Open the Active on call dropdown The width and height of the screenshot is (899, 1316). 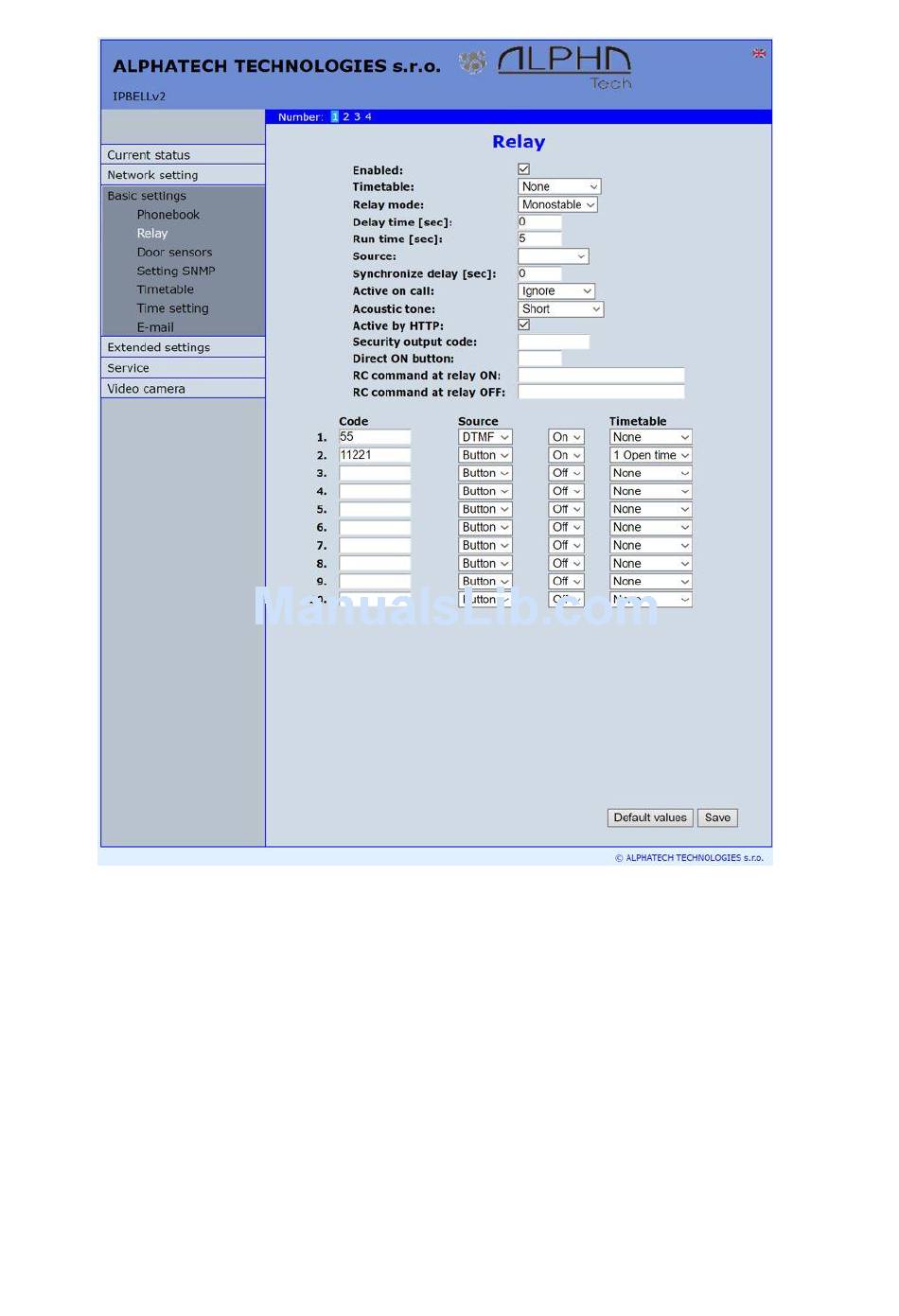coord(556,291)
